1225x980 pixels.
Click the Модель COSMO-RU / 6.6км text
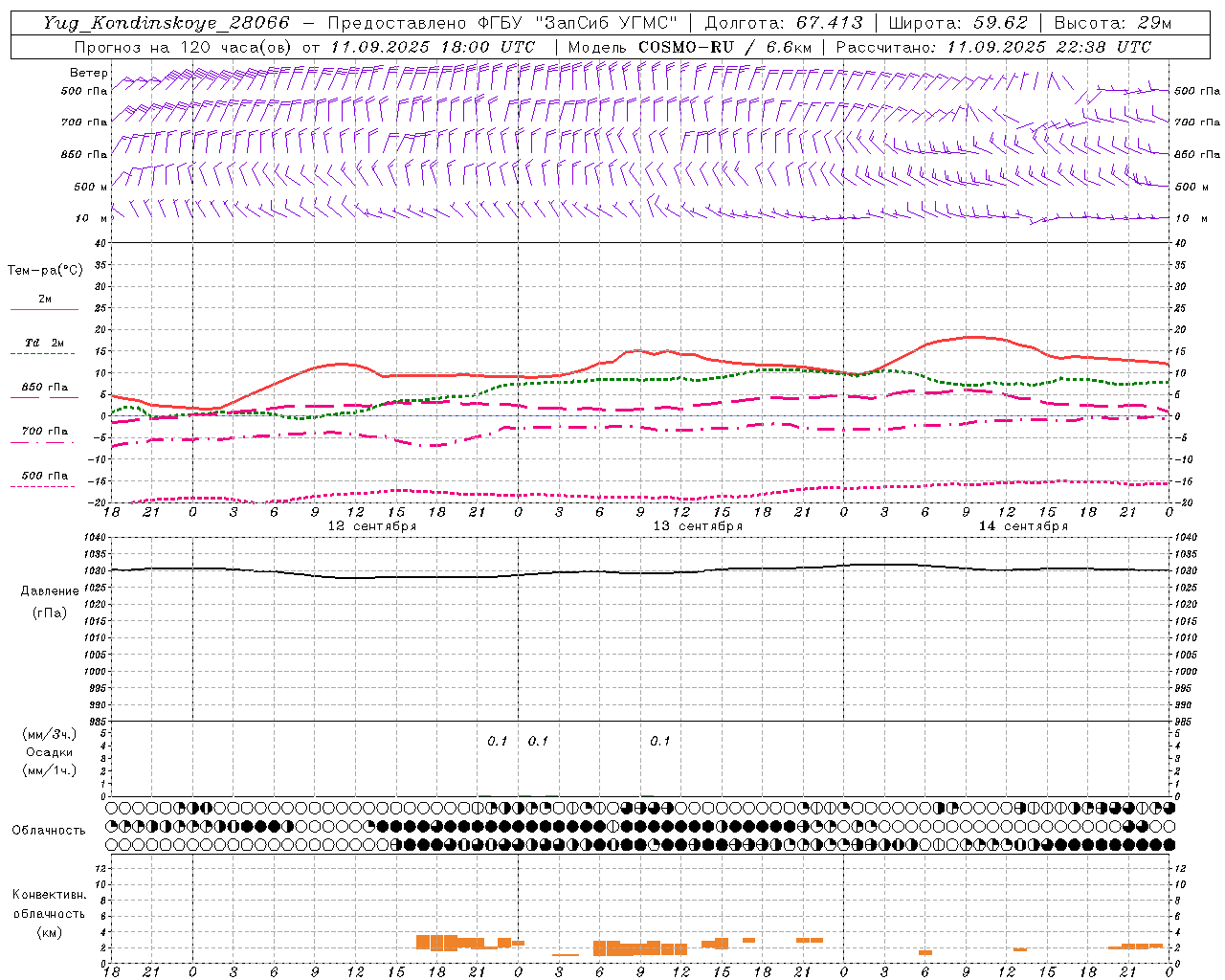coord(689,47)
